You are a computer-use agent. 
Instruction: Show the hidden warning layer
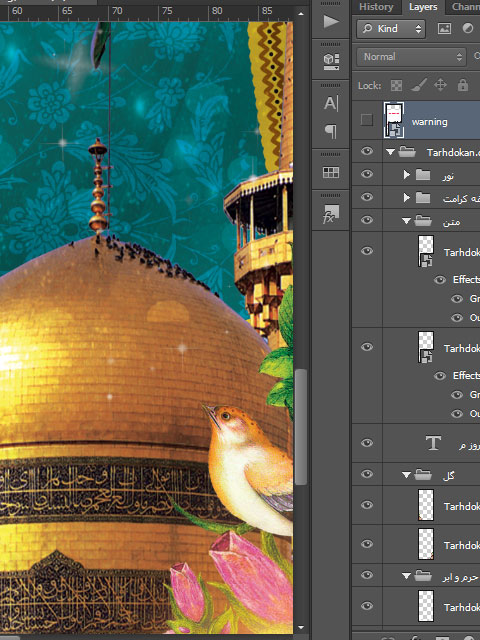pos(367,120)
